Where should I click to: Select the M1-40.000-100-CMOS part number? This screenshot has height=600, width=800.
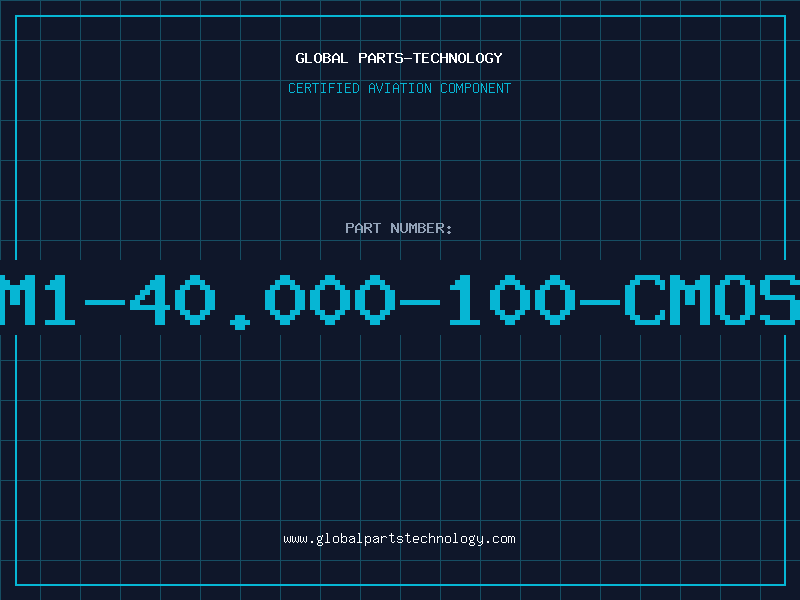point(400,300)
